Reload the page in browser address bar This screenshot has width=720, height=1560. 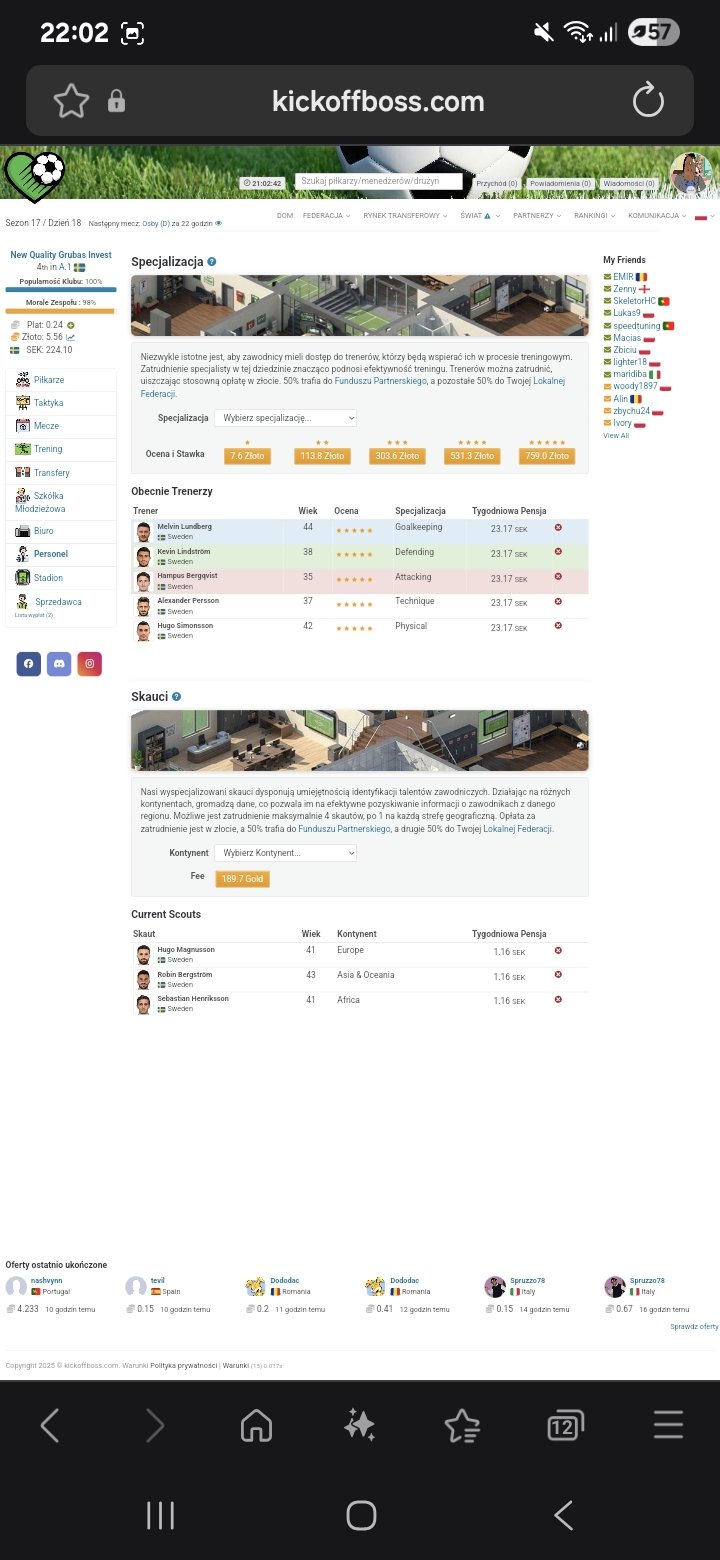648,100
